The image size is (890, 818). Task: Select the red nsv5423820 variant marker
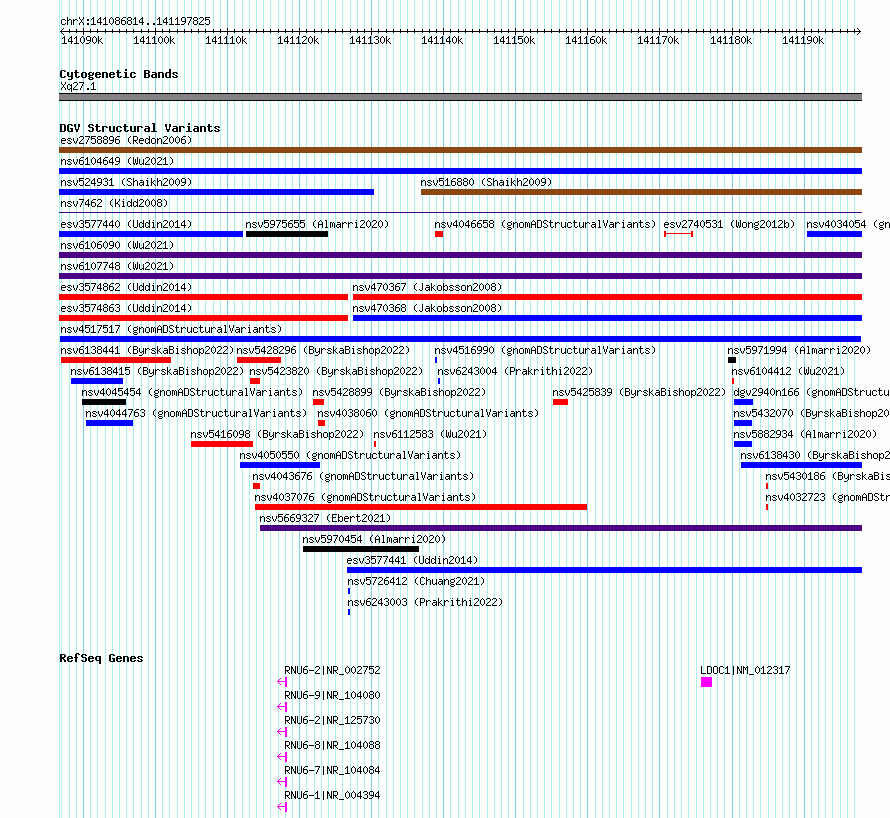pyautogui.click(x=255, y=381)
